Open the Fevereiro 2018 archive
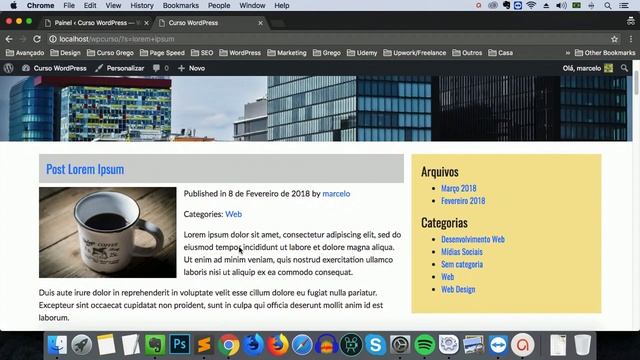Image resolution: width=640 pixels, height=360 pixels. [x=463, y=201]
